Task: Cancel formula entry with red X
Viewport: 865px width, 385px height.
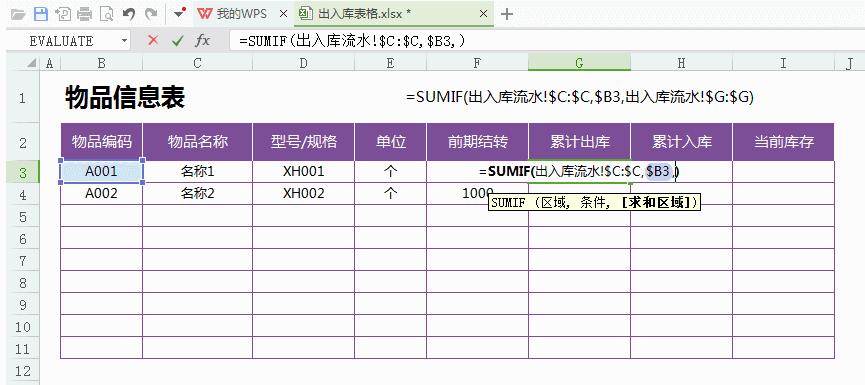Action: coord(153,40)
